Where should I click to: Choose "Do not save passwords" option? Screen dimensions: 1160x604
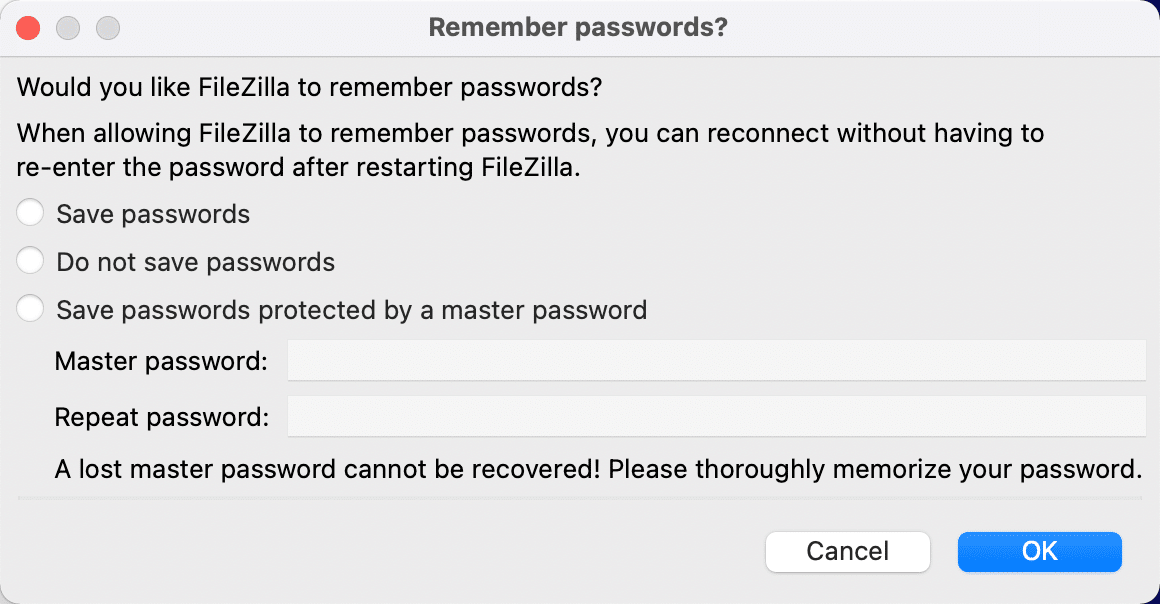coord(30,260)
